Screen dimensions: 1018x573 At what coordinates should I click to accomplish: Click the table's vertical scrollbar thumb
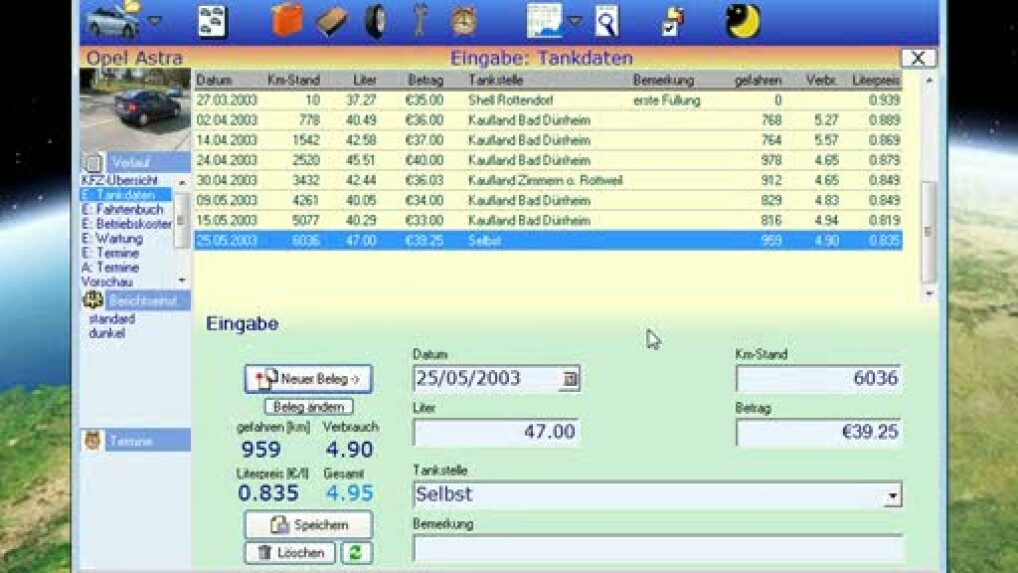pos(928,231)
